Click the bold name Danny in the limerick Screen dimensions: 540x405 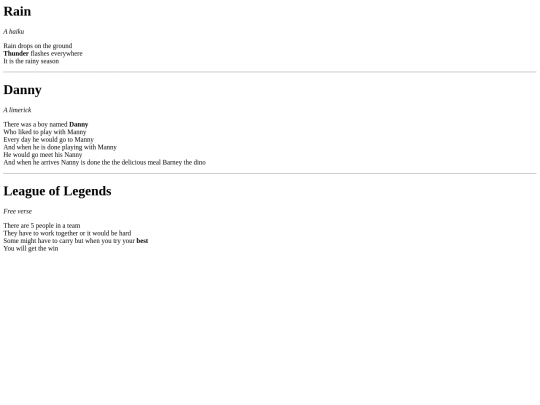click(x=79, y=124)
